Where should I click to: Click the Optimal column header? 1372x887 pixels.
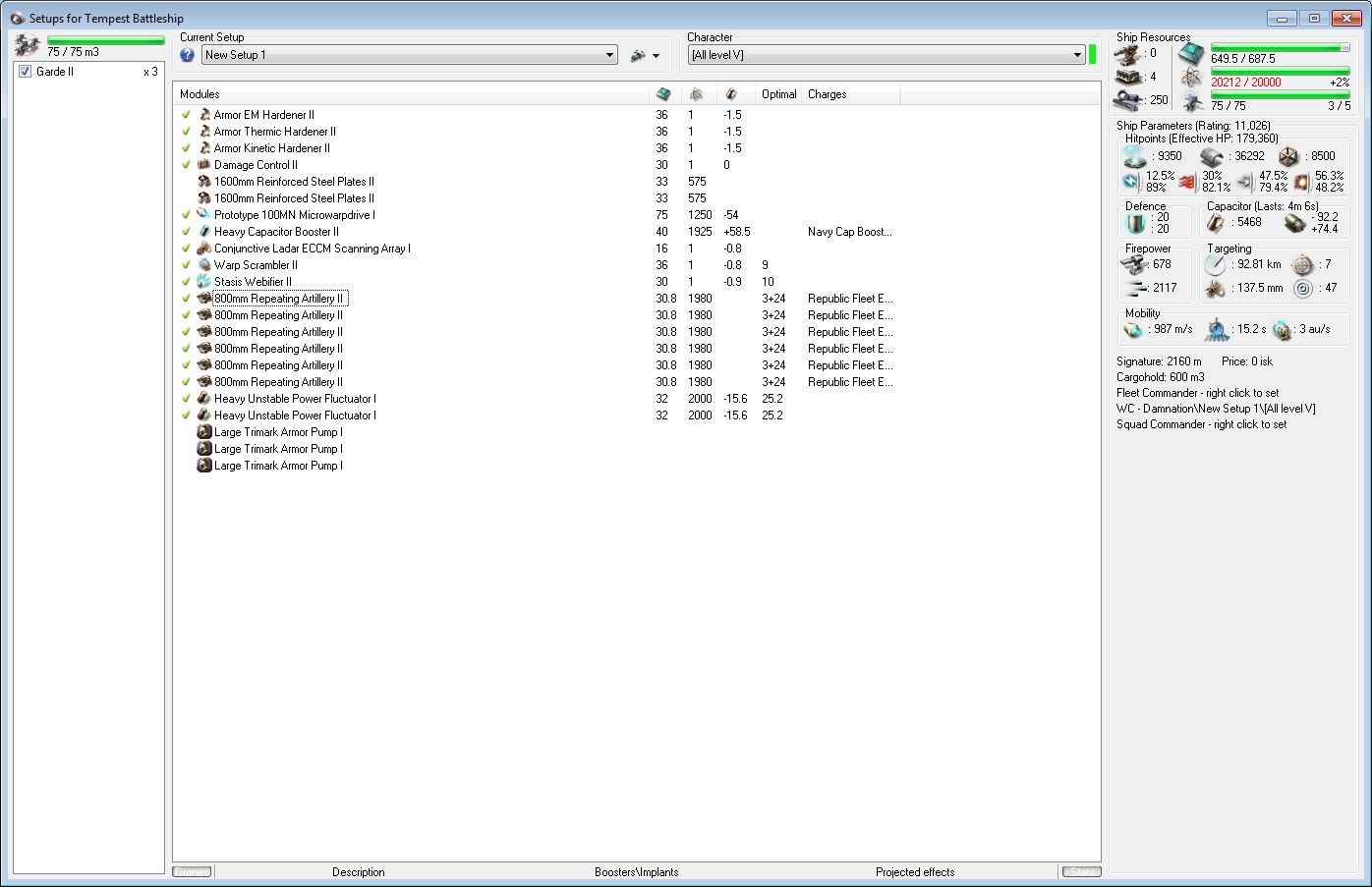click(x=779, y=94)
